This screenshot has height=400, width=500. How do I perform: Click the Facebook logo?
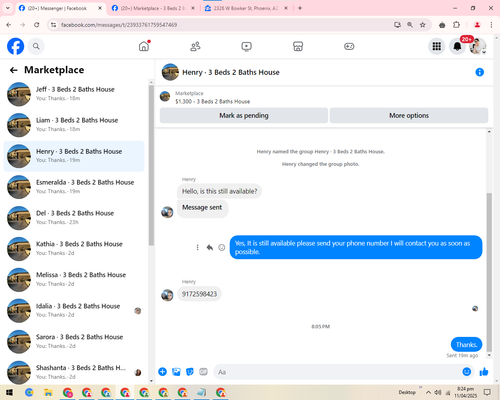pyautogui.click(x=15, y=46)
